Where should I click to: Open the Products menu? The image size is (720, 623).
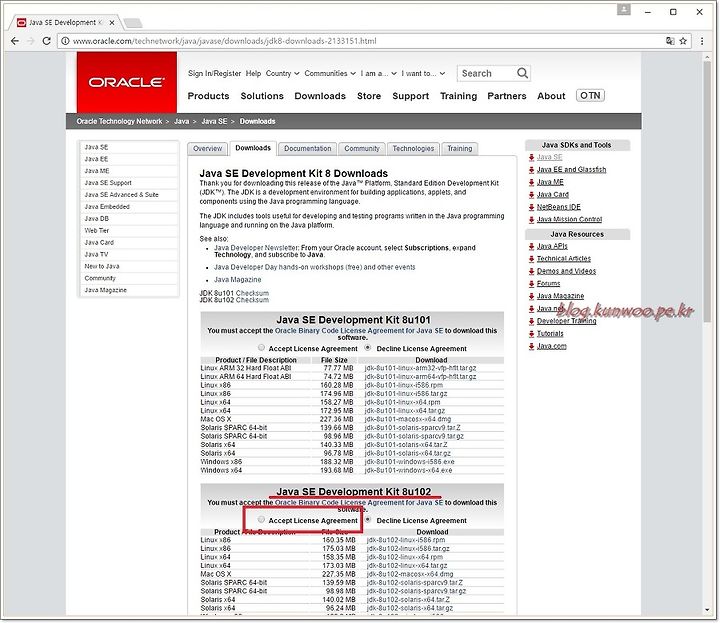pyautogui.click(x=208, y=96)
